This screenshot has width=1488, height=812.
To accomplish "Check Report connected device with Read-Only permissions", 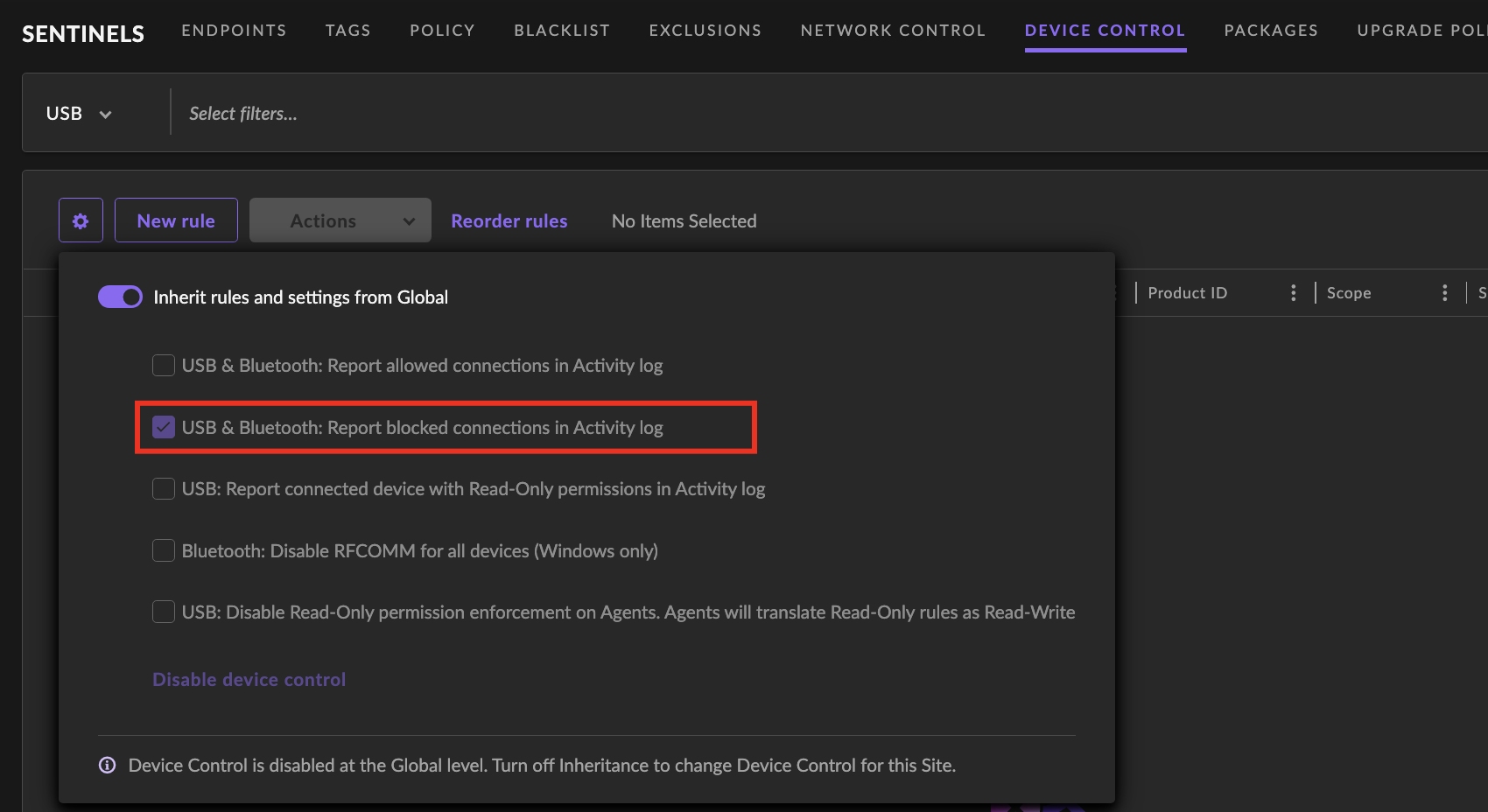I will tap(164, 489).
